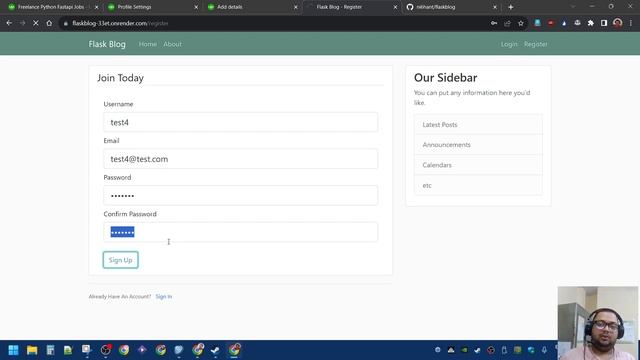Click the Password input field

[240, 196]
